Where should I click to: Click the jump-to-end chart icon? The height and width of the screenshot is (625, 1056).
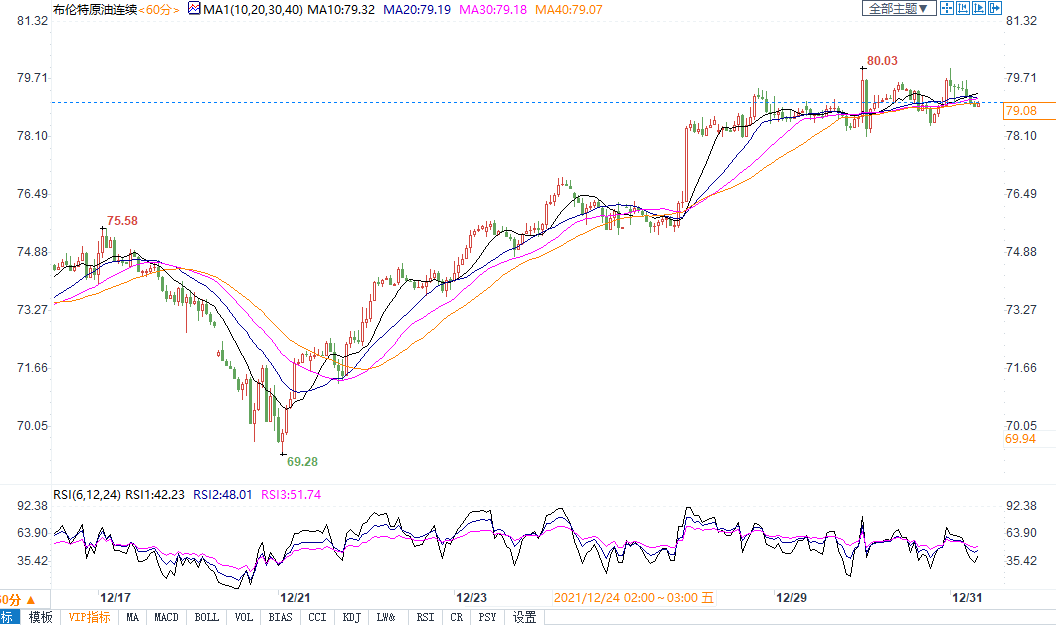coord(979,8)
